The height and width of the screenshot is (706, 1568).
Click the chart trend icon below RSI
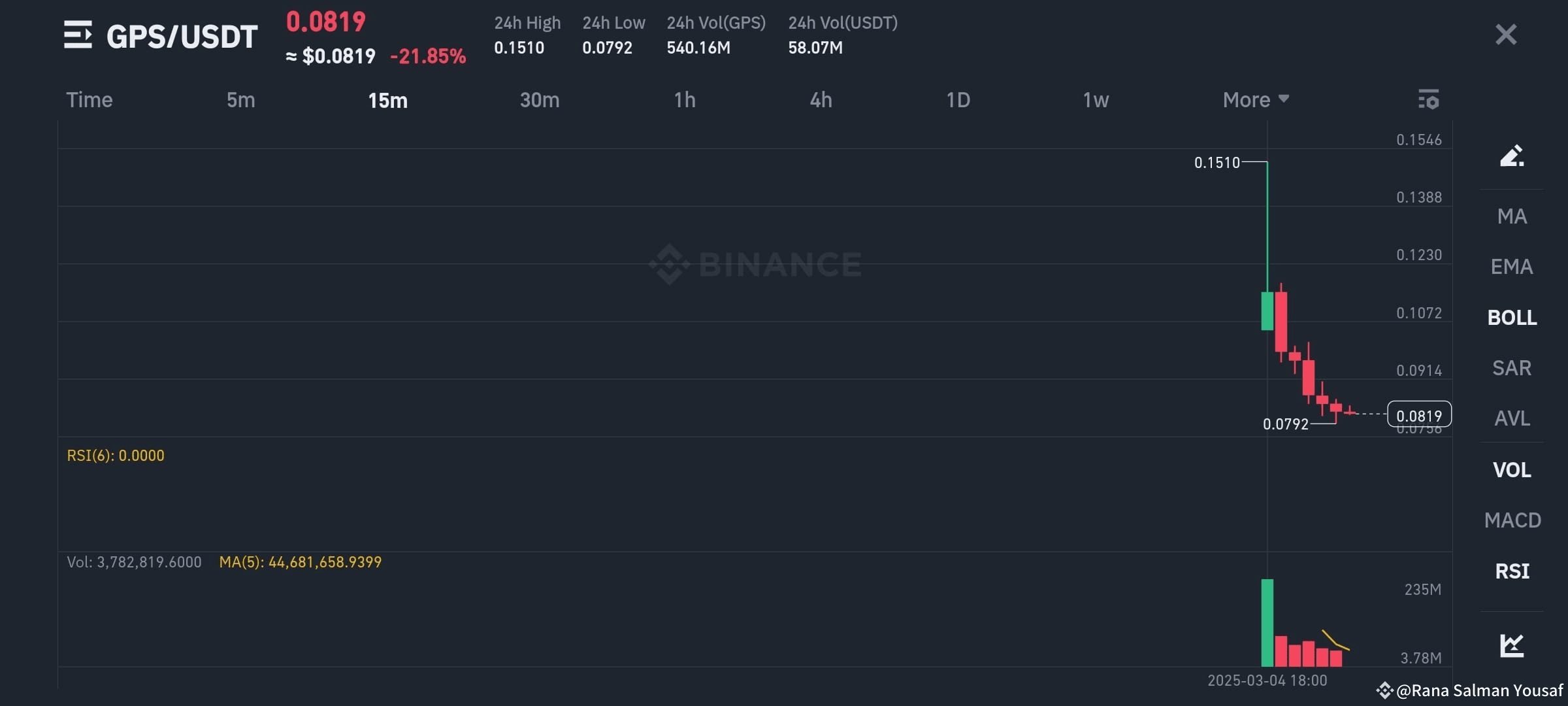(1512, 645)
